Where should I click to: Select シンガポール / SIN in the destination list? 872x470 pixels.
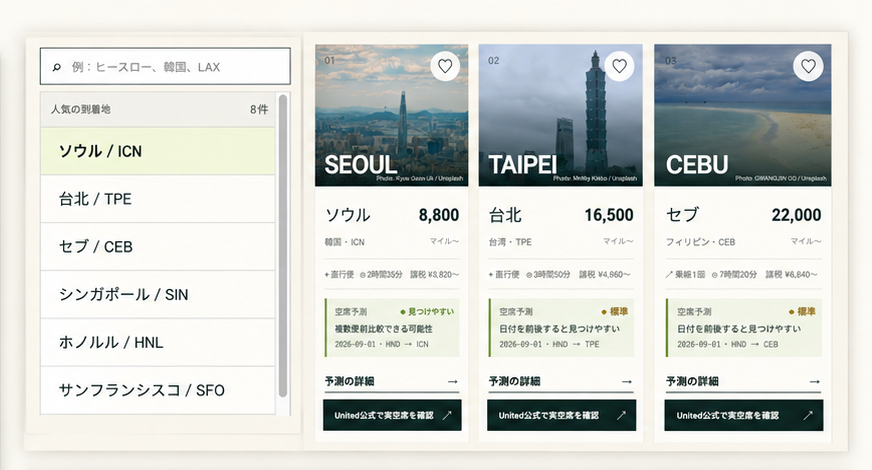[158, 295]
